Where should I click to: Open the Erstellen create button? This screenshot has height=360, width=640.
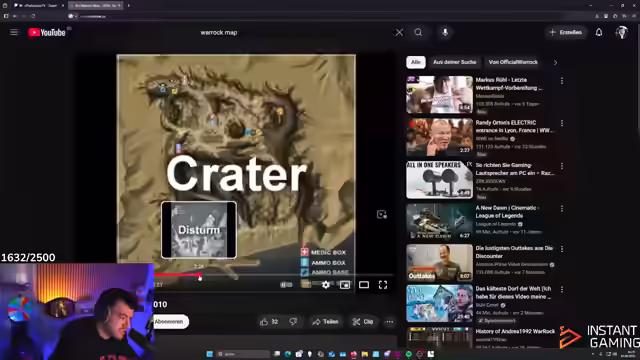pyautogui.click(x=566, y=32)
